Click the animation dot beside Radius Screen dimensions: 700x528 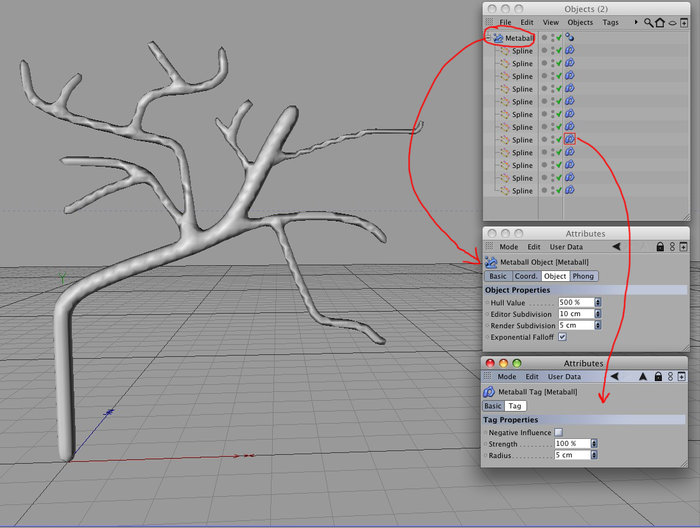tap(486, 456)
